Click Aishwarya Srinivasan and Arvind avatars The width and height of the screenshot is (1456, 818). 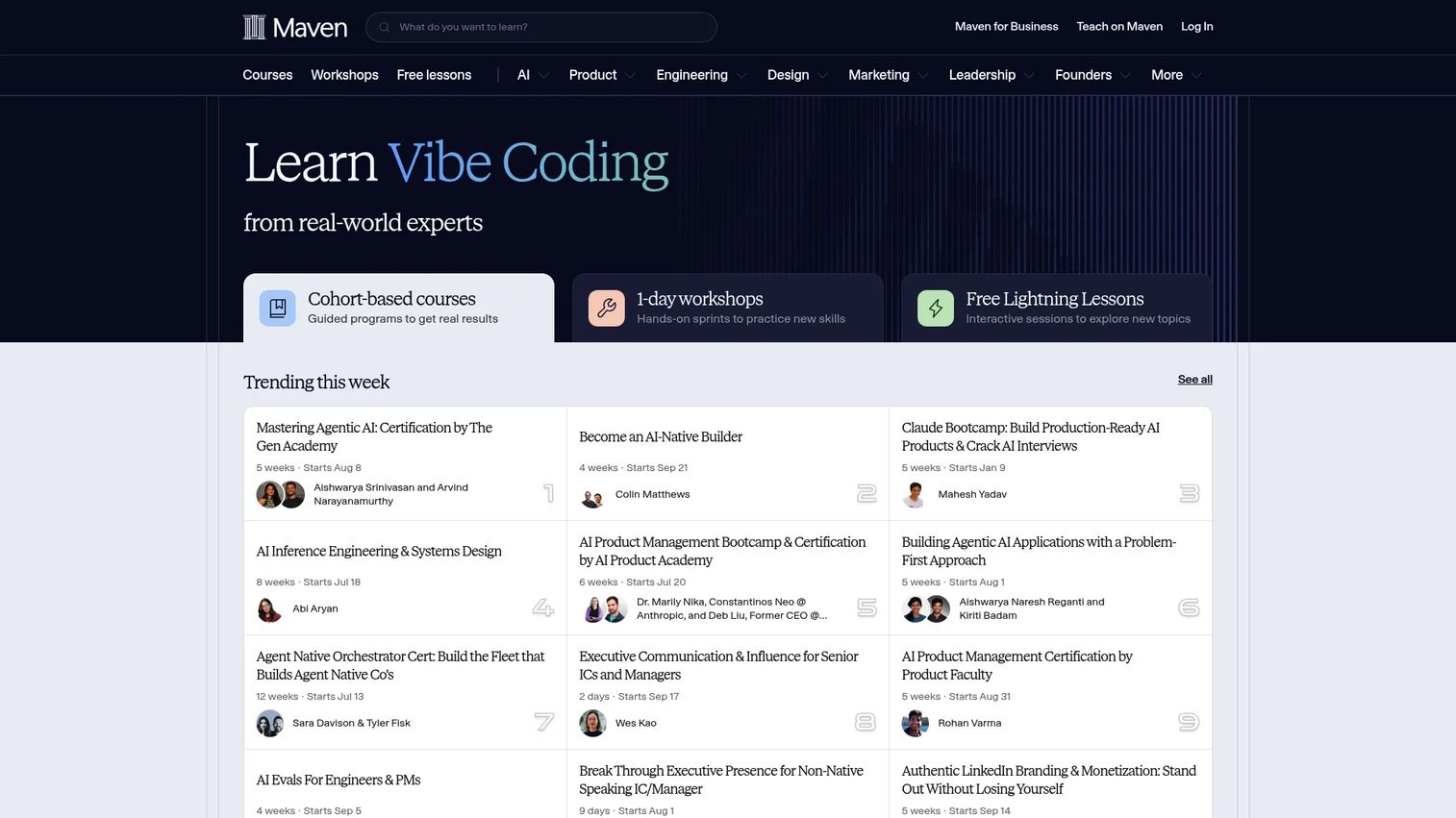click(281, 495)
